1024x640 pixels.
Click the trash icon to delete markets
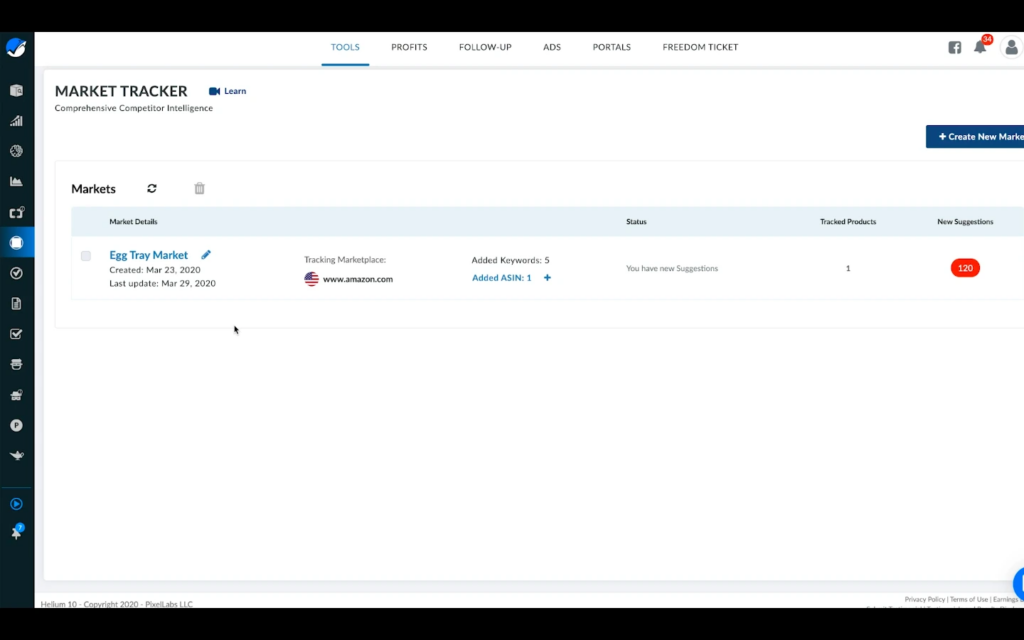click(198, 188)
